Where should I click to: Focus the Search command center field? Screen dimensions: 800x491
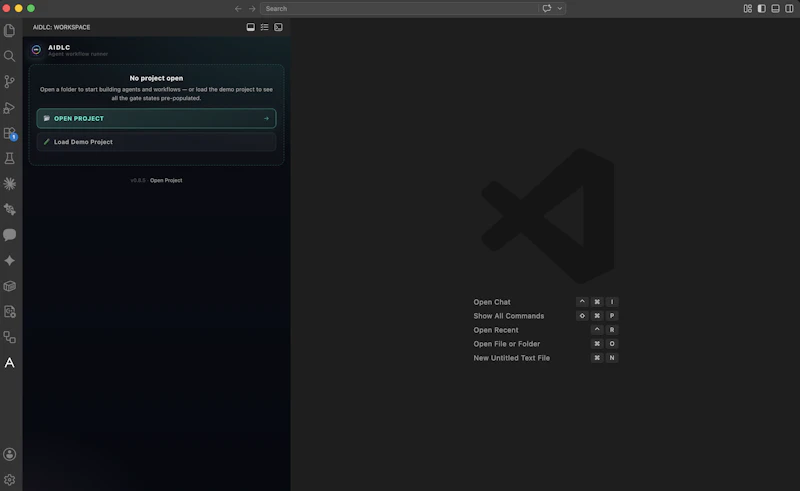399,9
